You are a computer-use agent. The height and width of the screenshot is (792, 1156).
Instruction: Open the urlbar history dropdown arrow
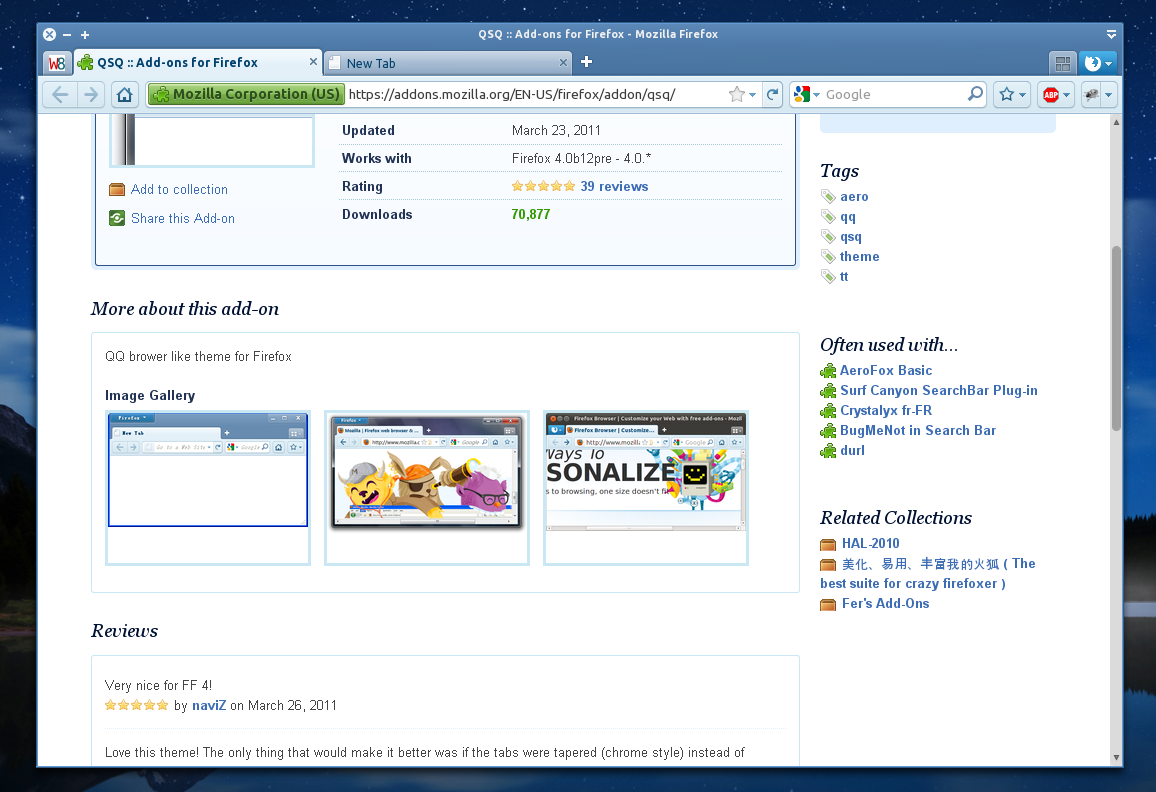pyautogui.click(x=752, y=95)
